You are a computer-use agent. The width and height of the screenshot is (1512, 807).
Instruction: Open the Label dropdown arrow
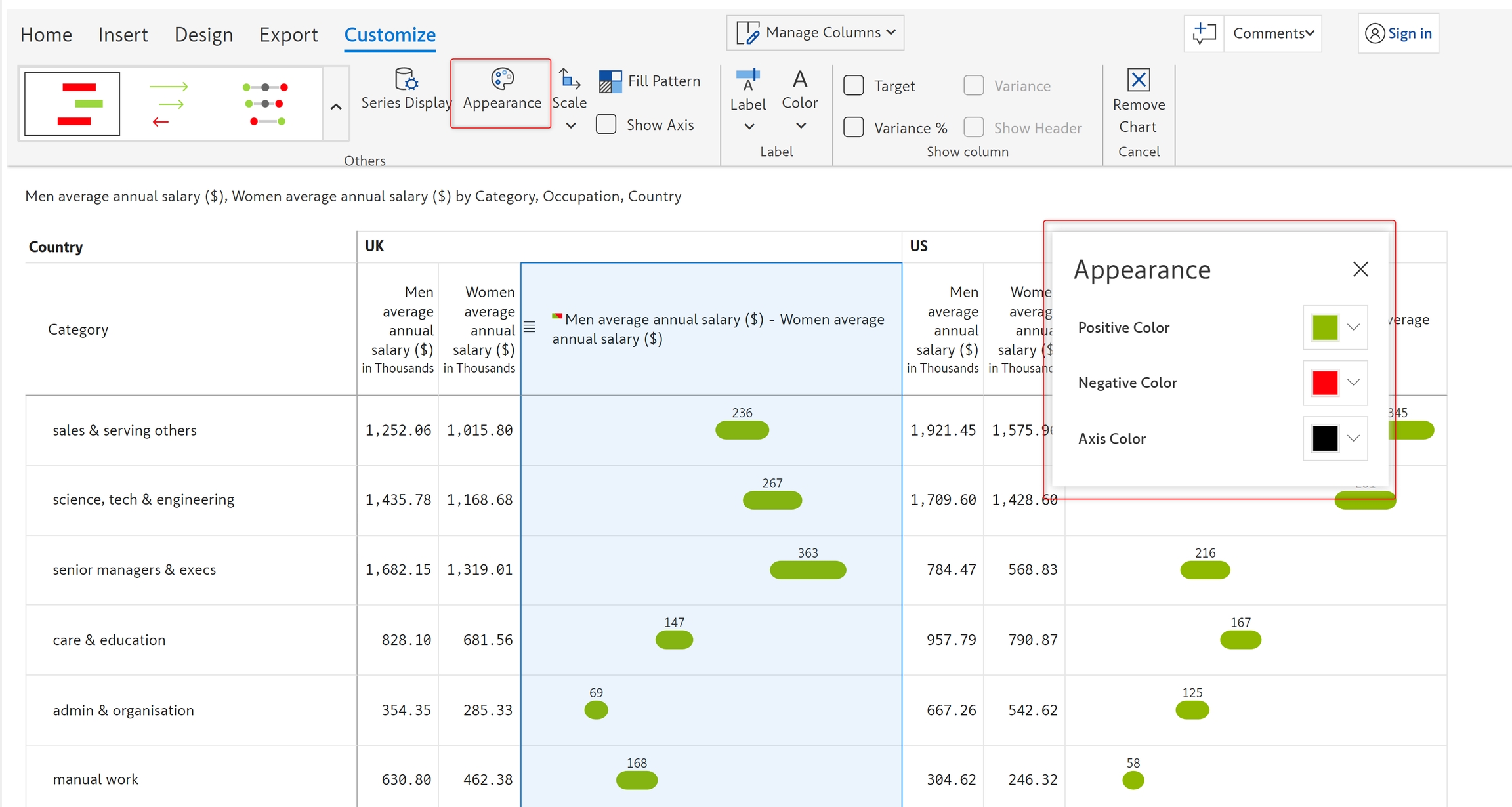(x=749, y=127)
